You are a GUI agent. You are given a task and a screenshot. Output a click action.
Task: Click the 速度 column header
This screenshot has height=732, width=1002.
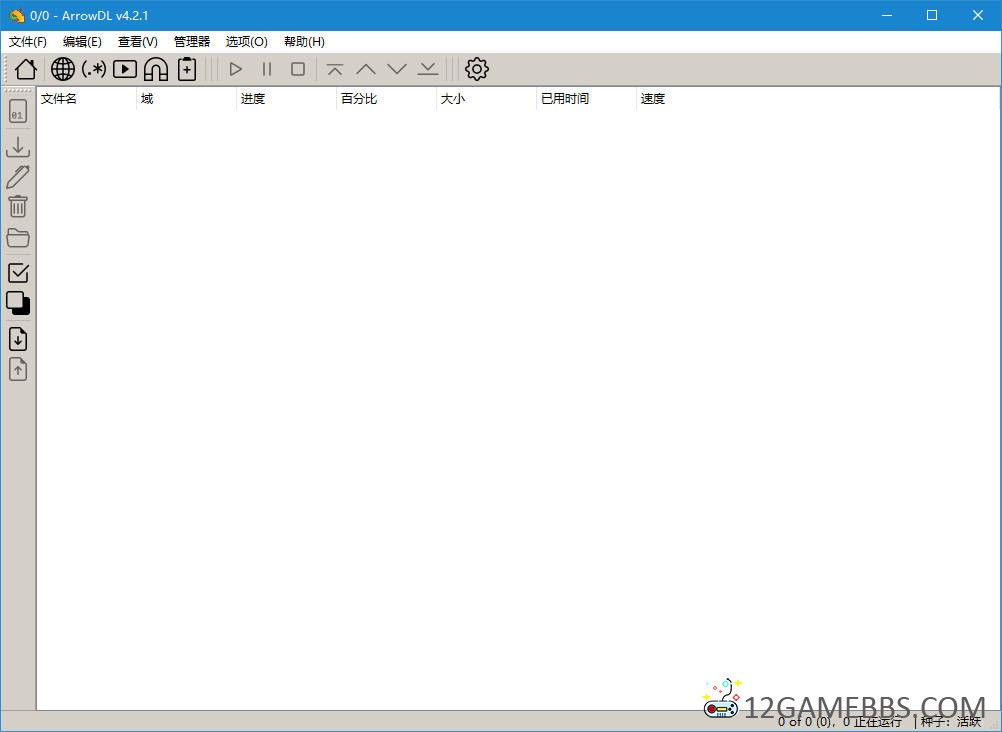[653, 99]
